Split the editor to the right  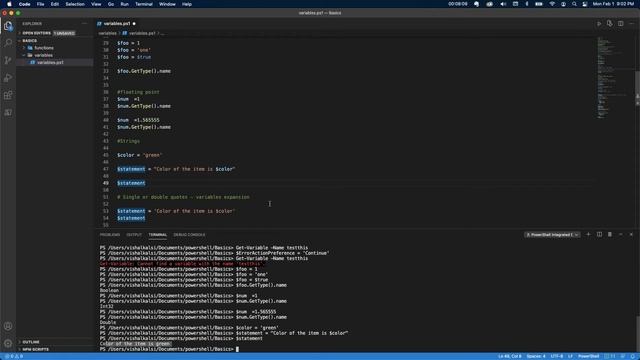pos(620,24)
